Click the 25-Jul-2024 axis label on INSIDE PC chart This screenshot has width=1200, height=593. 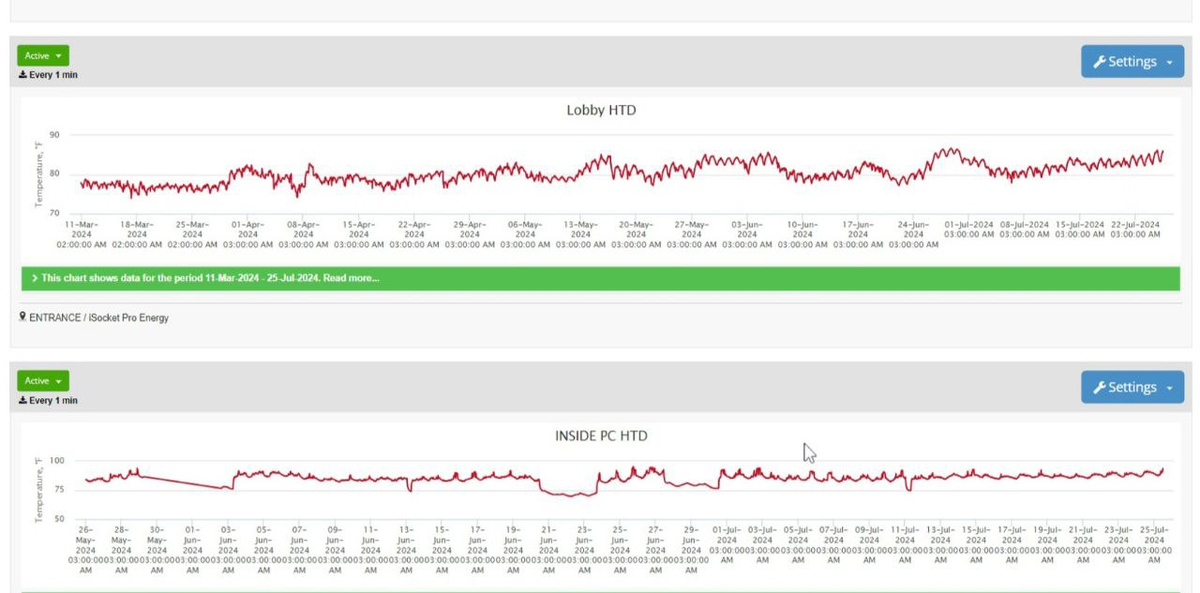tap(1155, 545)
